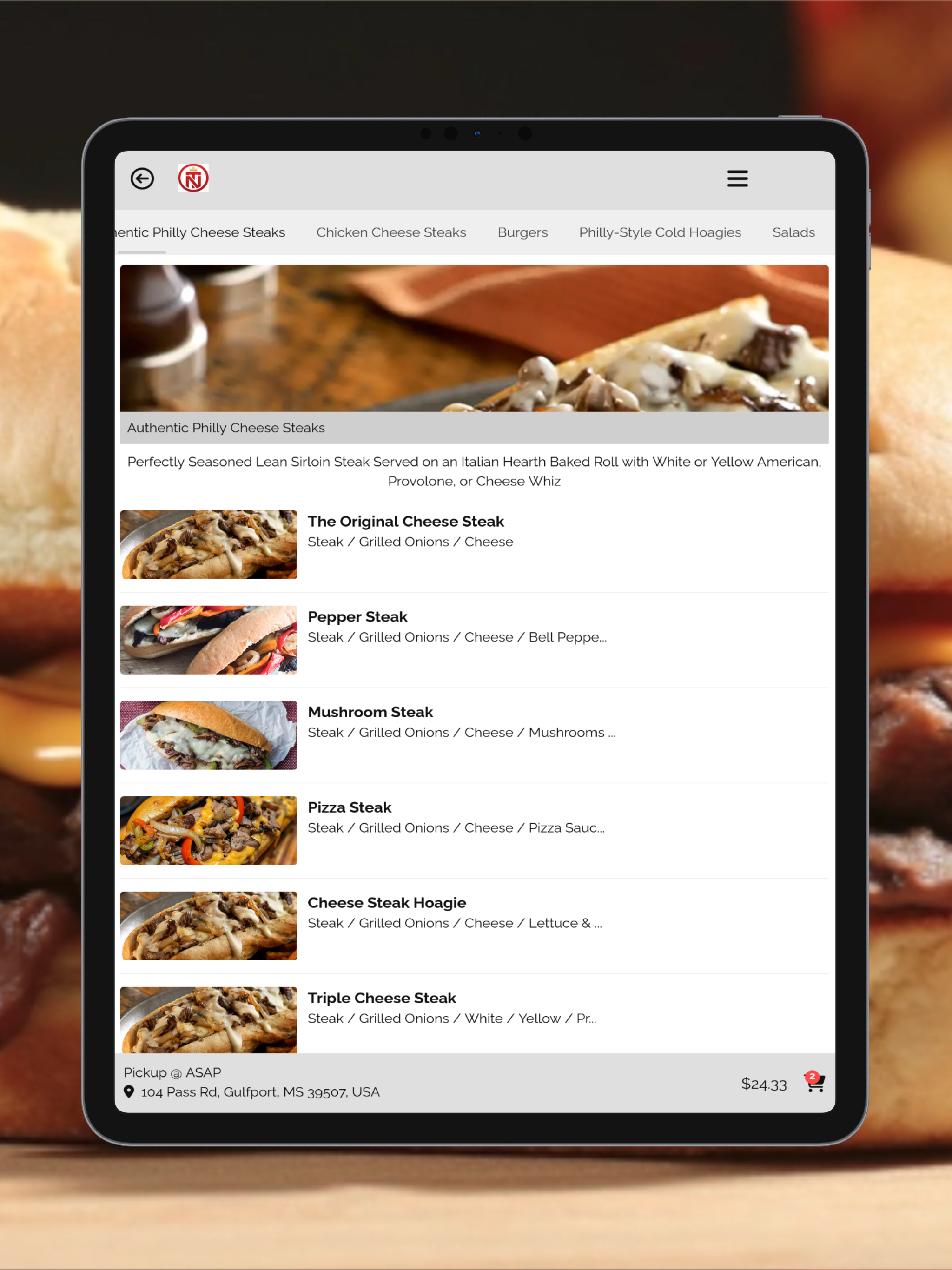Screen dimensions: 952x1270
Task: Switch to Chicken Cheese Steaks tab
Action: [x=391, y=232]
